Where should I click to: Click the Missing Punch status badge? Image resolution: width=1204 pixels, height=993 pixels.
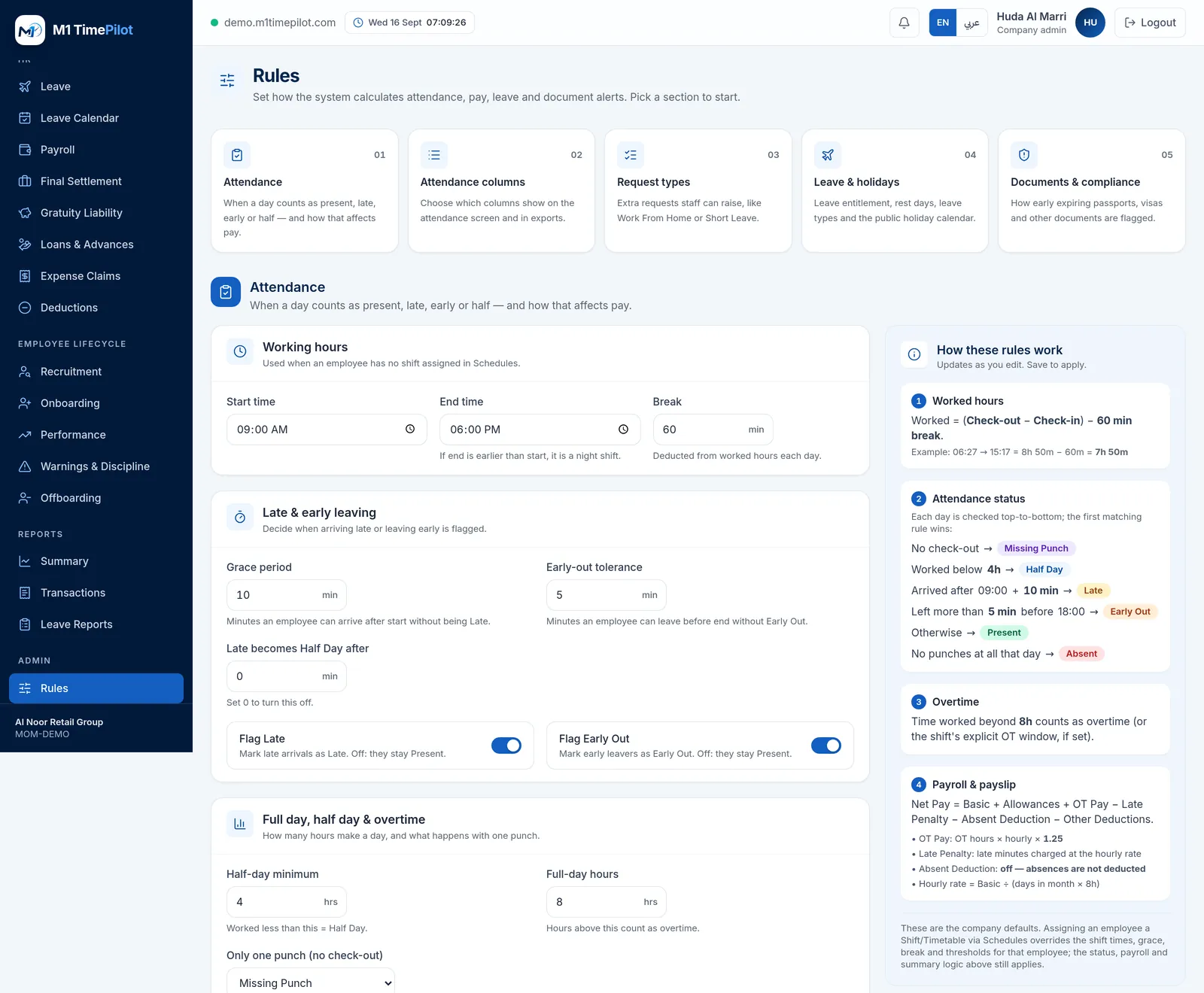(1036, 548)
